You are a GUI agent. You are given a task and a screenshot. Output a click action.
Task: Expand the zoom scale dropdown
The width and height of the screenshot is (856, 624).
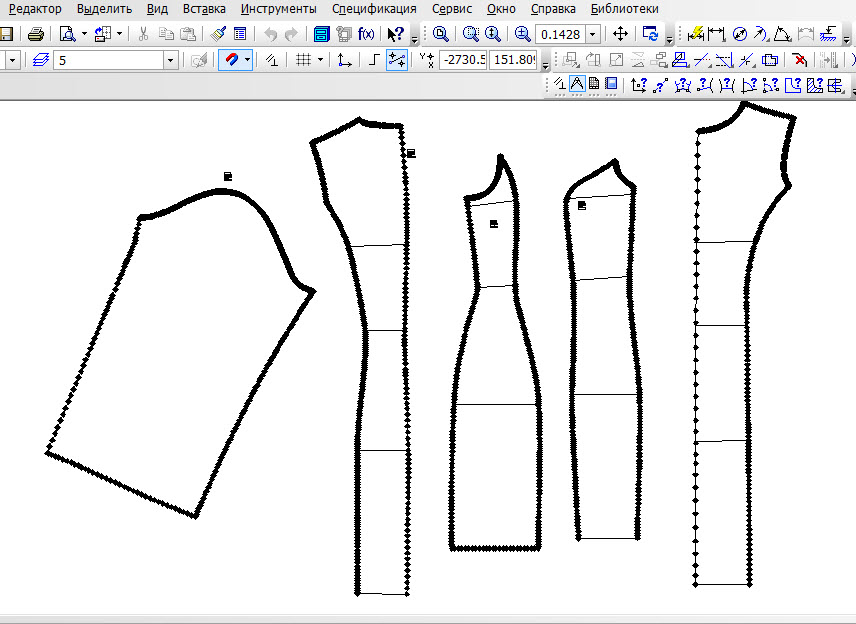coord(593,34)
